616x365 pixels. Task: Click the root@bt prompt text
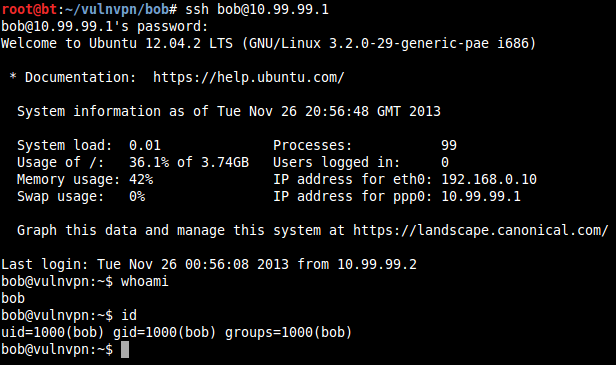(x=29, y=9)
